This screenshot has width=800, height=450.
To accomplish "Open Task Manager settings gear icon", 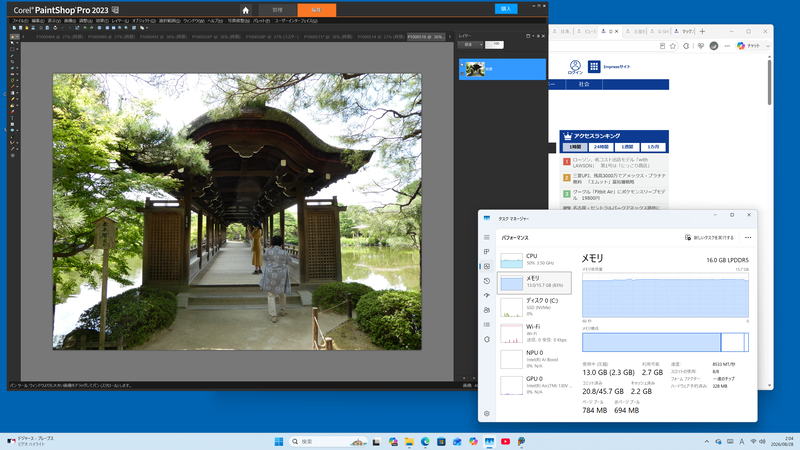I will point(487,413).
